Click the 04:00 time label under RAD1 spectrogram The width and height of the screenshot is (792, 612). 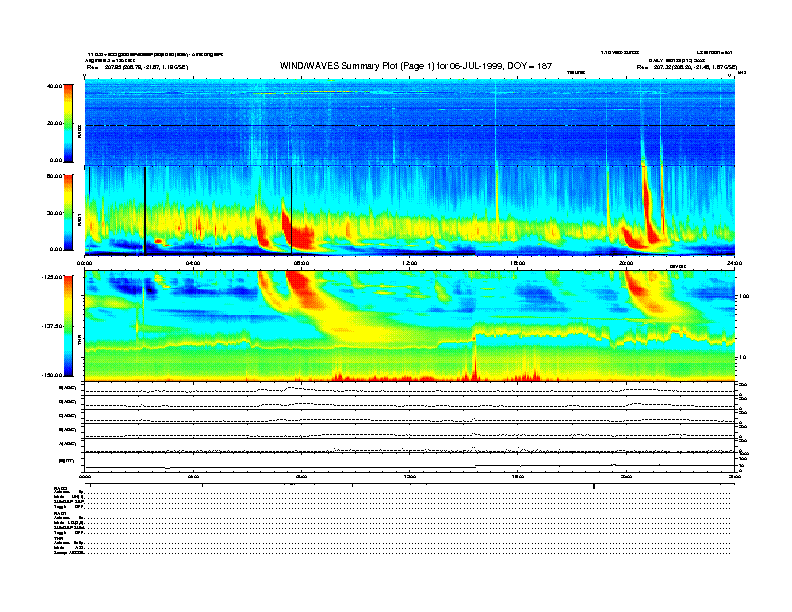(x=193, y=263)
